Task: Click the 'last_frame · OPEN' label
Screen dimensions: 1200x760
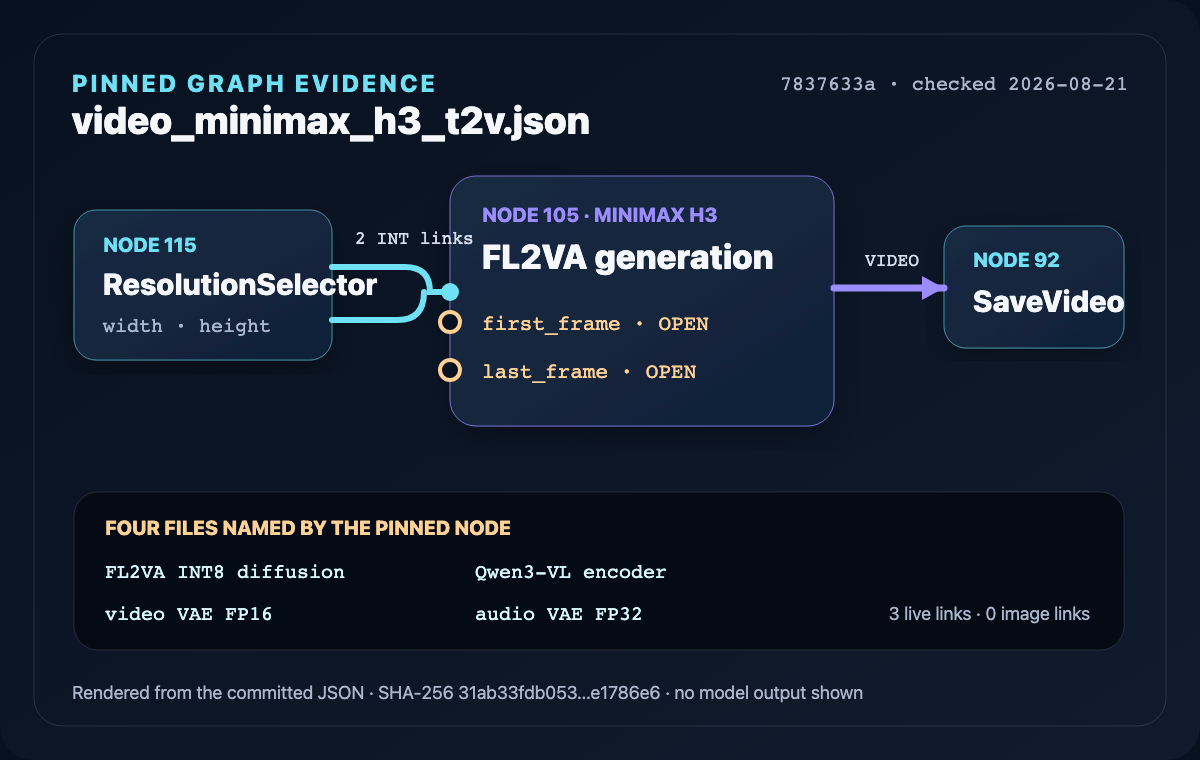Action: pyautogui.click(x=589, y=372)
